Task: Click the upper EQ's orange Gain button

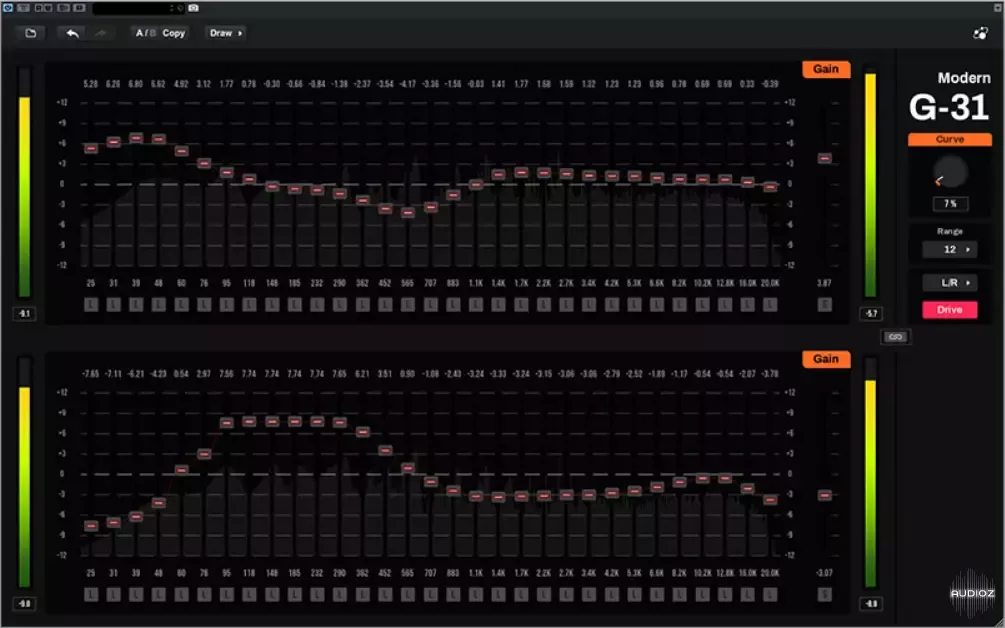Action: click(826, 69)
